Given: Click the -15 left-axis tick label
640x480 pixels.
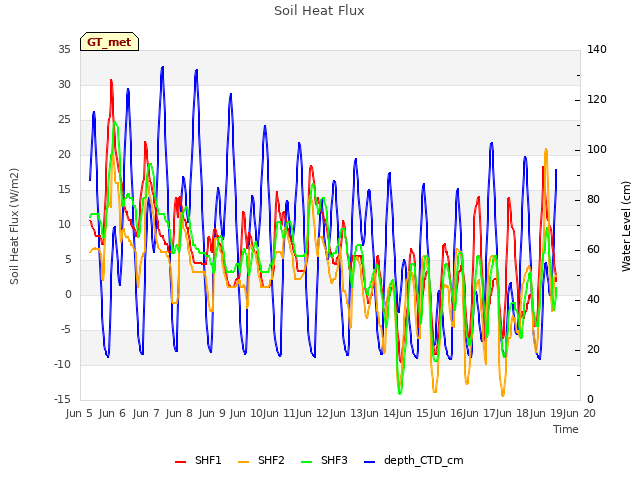Looking at the screenshot, I should (x=62, y=399).
